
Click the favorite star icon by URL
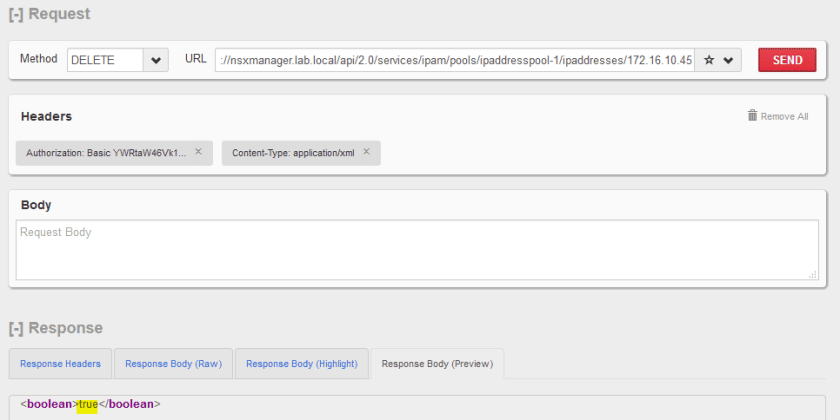[x=709, y=60]
